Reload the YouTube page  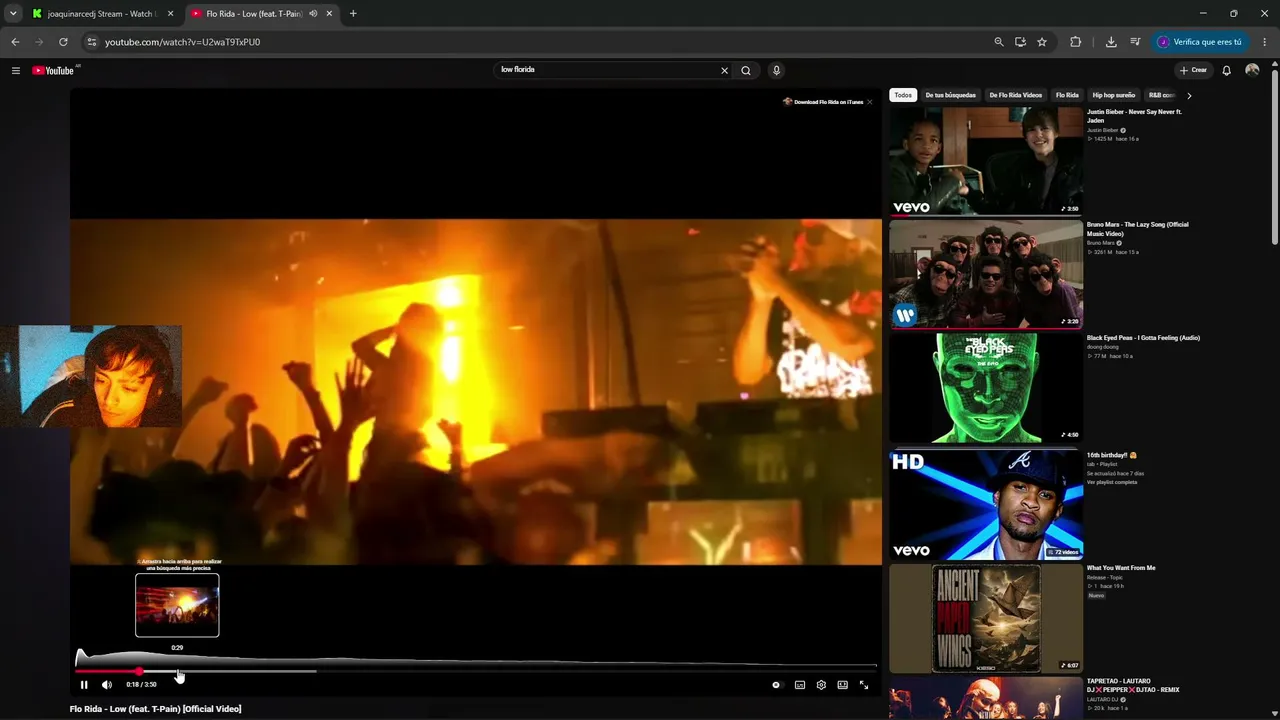click(x=63, y=42)
